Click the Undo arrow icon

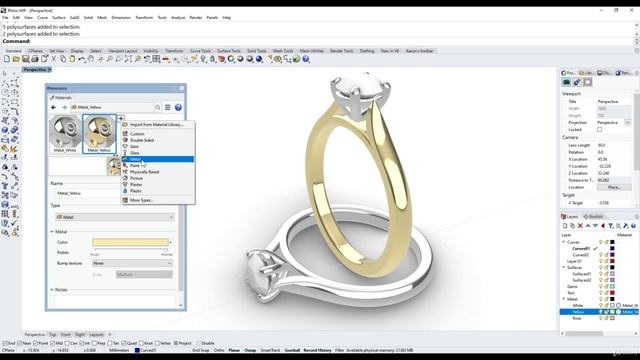coord(82,59)
